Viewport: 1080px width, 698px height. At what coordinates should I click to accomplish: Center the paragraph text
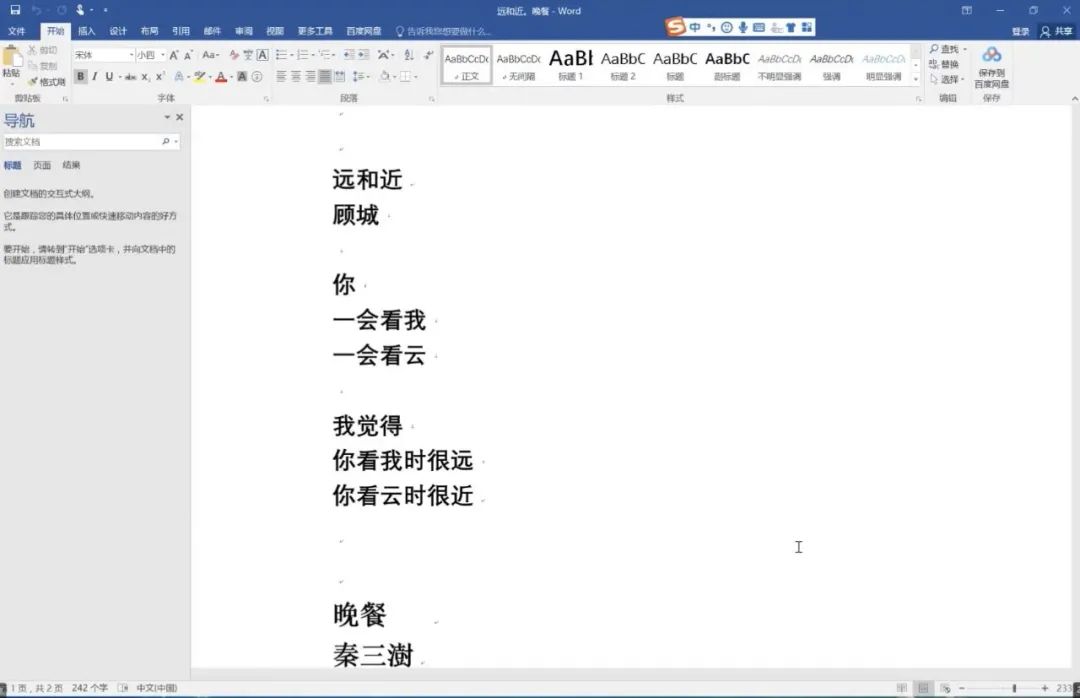pyautogui.click(x=295, y=76)
